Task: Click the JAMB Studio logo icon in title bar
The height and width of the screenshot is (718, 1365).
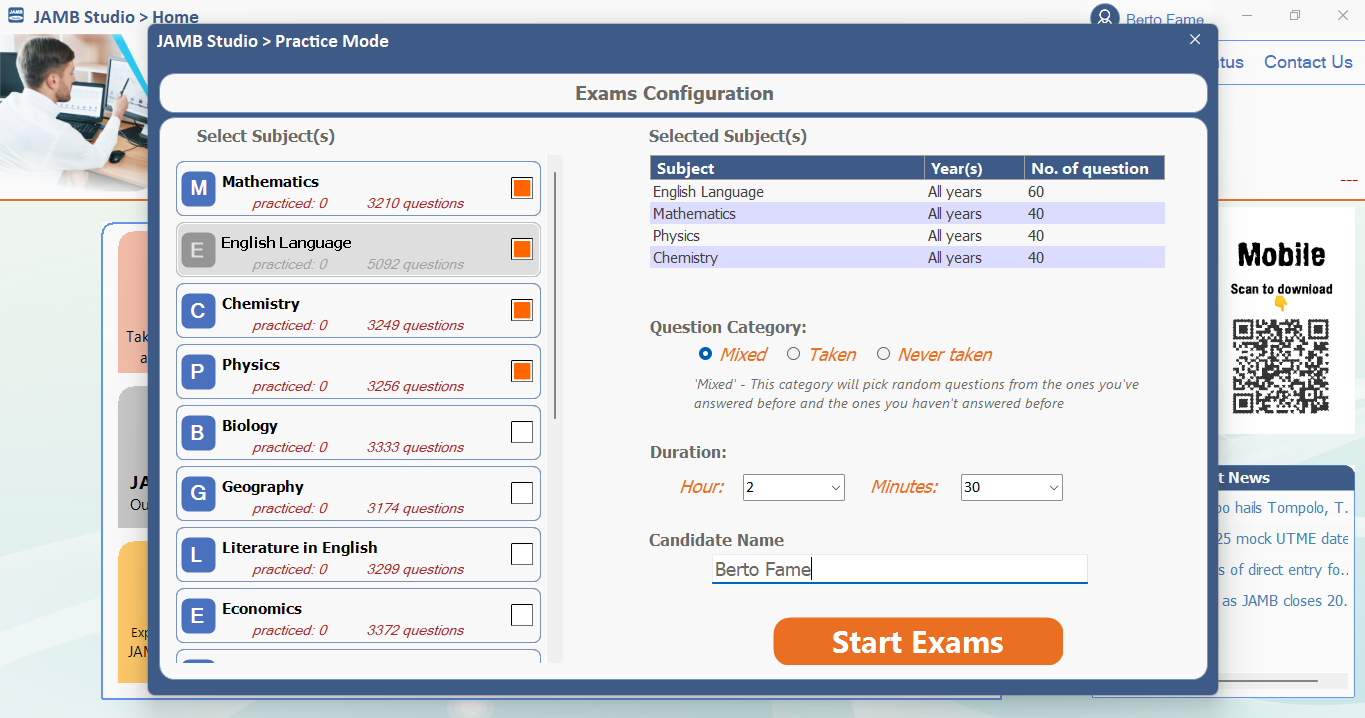Action: click(x=14, y=16)
